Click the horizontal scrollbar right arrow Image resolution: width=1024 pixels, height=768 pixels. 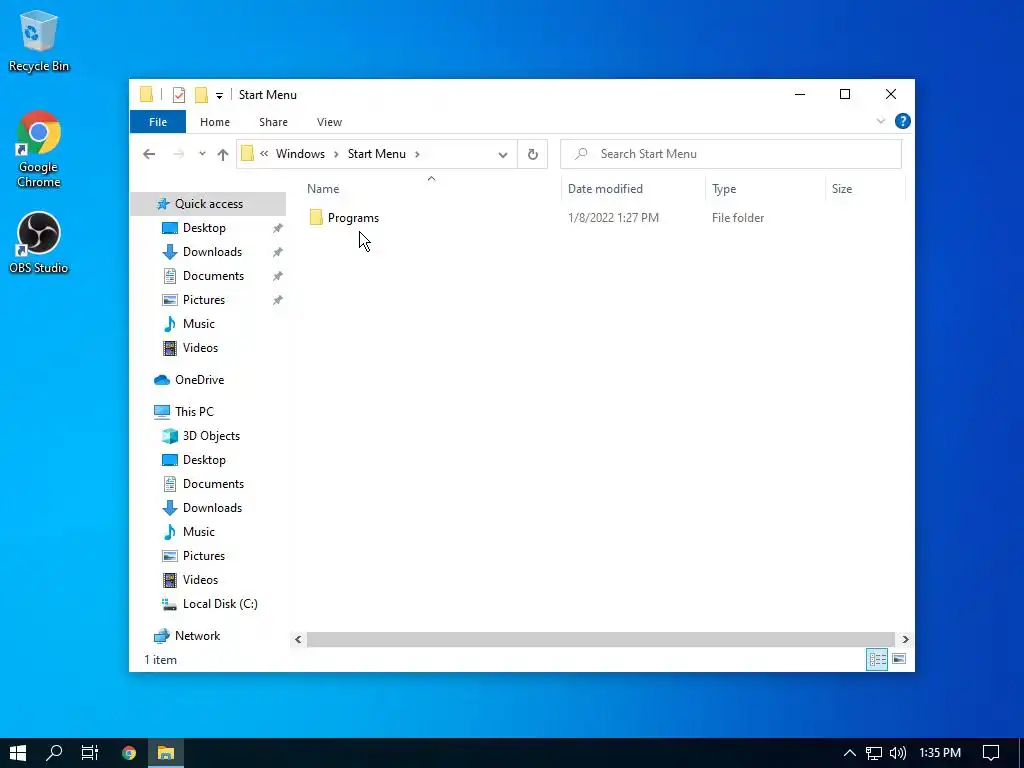[x=905, y=639]
